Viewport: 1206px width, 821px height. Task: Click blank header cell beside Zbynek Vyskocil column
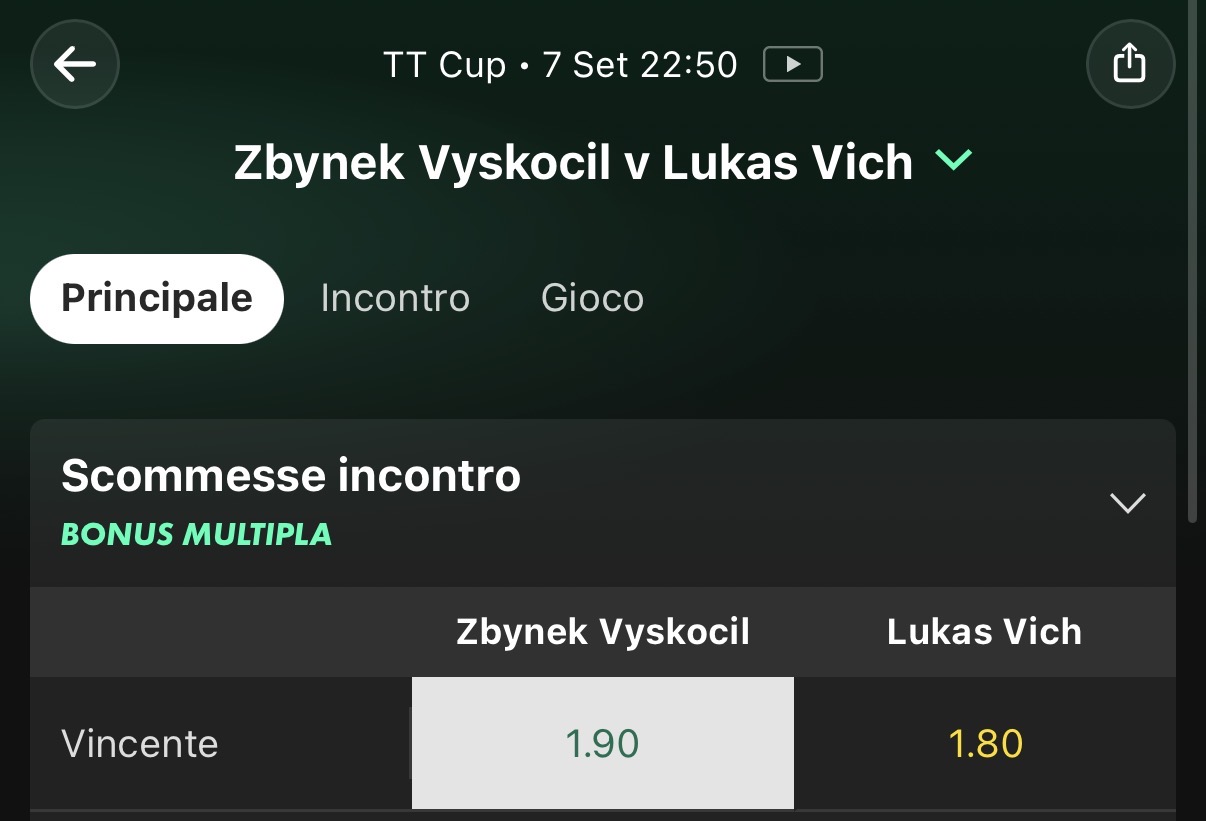tap(221, 631)
